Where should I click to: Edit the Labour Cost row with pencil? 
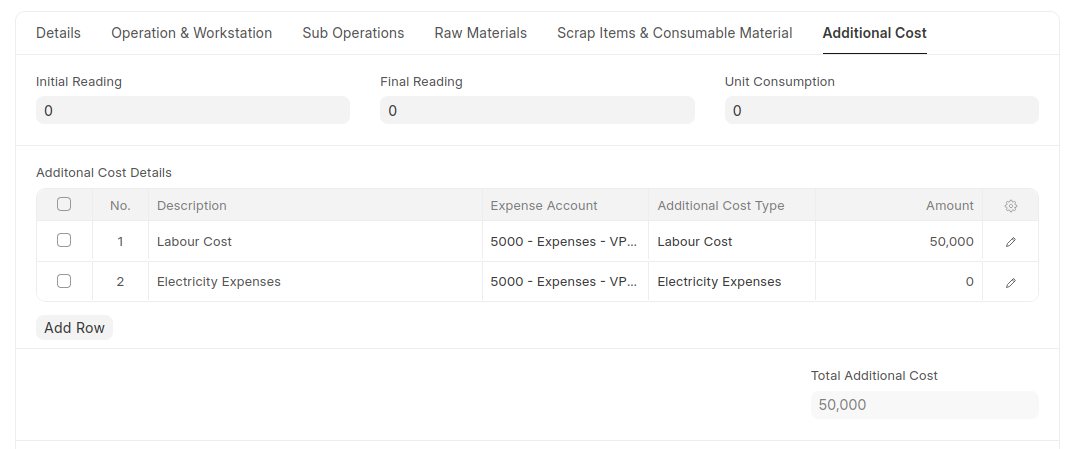pyautogui.click(x=1010, y=242)
